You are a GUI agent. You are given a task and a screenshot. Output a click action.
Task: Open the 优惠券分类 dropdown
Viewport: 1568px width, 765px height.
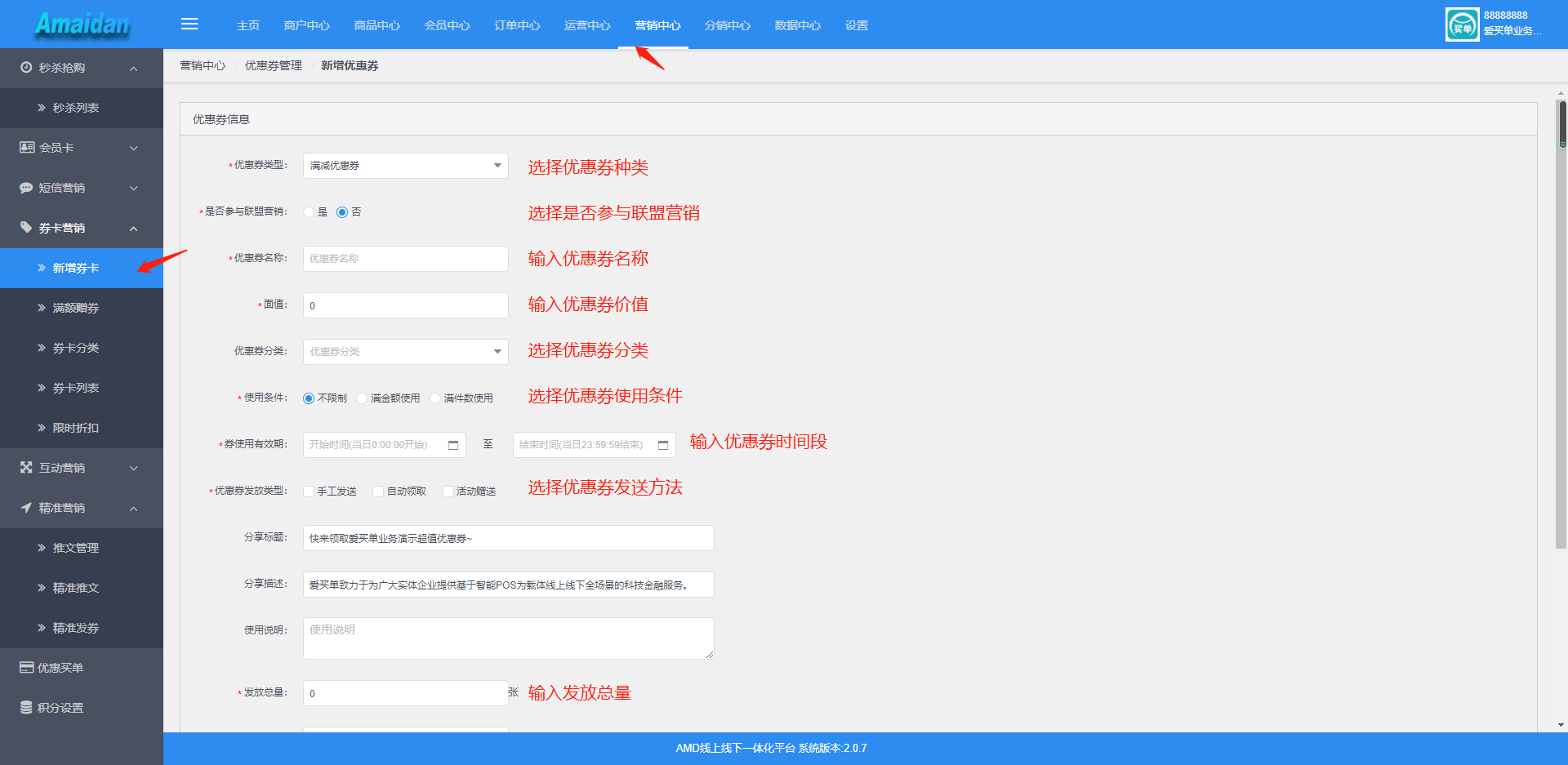click(x=406, y=352)
